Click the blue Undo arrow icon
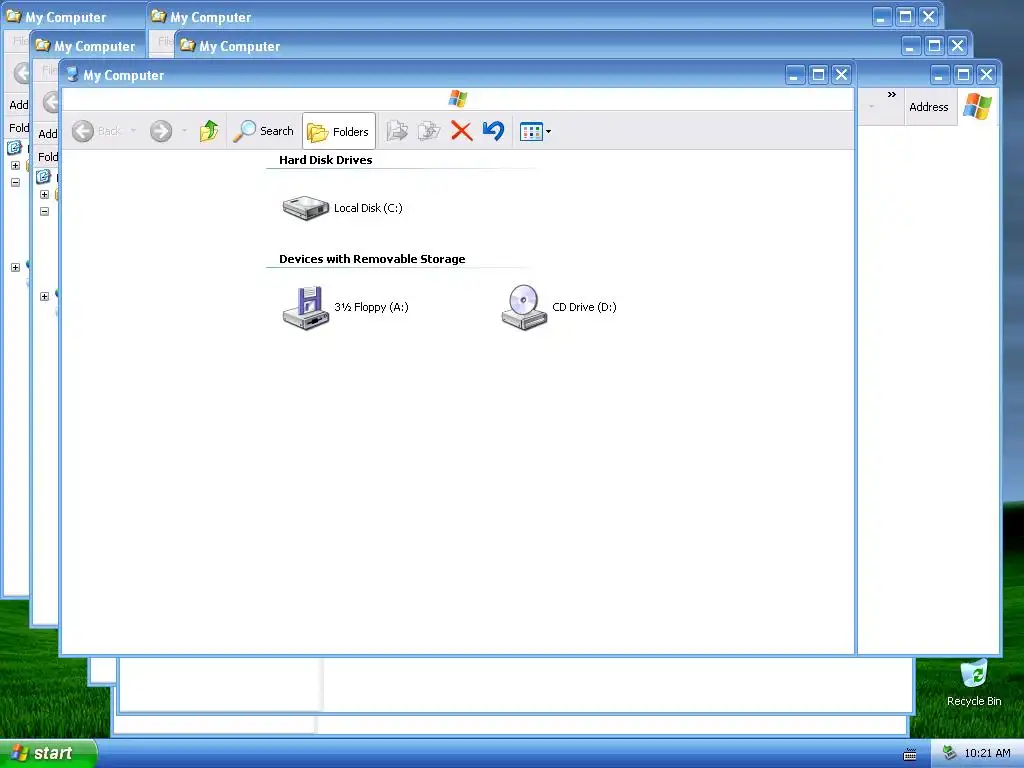Screen dimensions: 1024x768 pyautogui.click(x=494, y=131)
